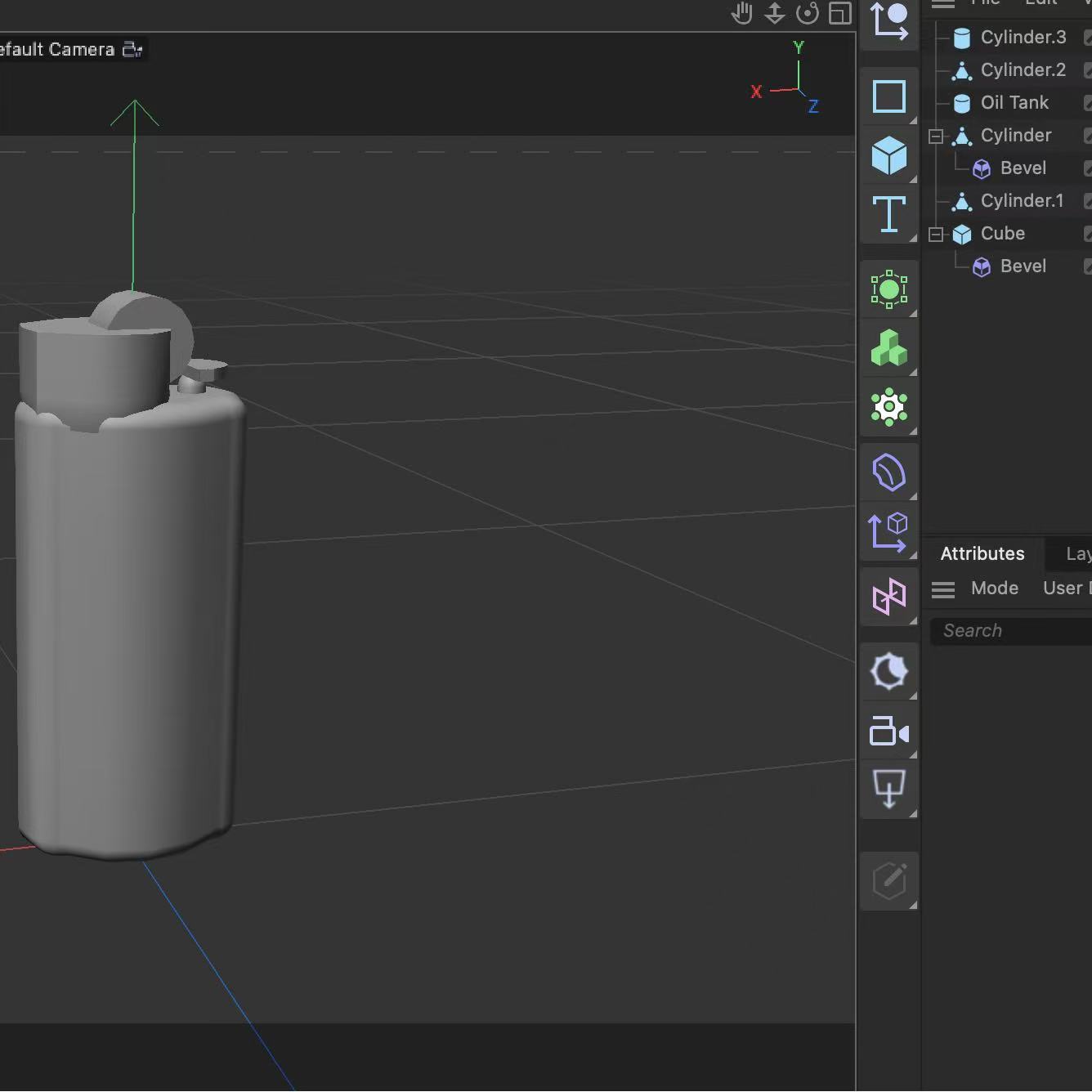Click the camera object icon in the sidebar
This screenshot has width=1092, height=1092.
click(x=889, y=732)
